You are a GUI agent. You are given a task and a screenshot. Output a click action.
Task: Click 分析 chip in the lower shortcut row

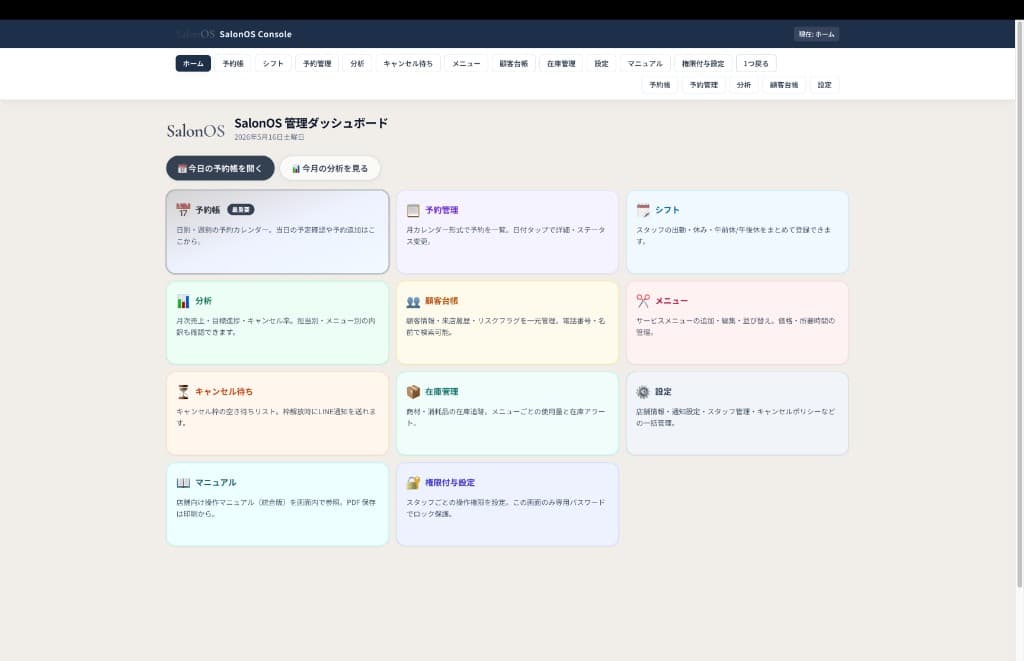click(744, 85)
